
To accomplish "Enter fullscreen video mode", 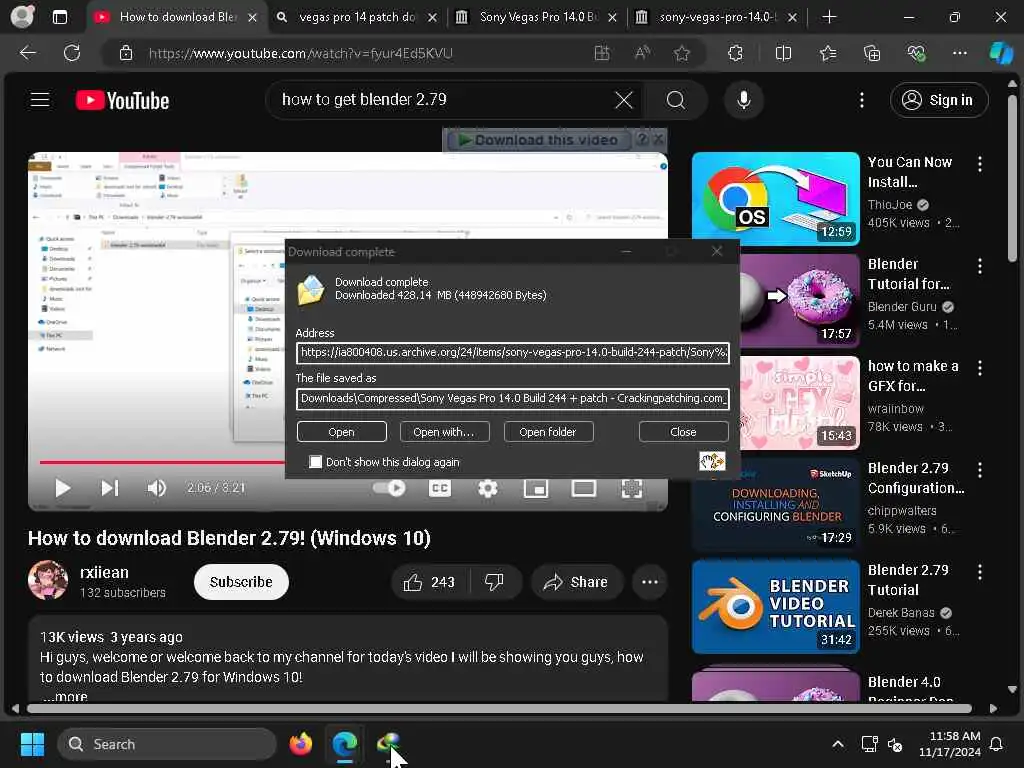I will coord(632,488).
